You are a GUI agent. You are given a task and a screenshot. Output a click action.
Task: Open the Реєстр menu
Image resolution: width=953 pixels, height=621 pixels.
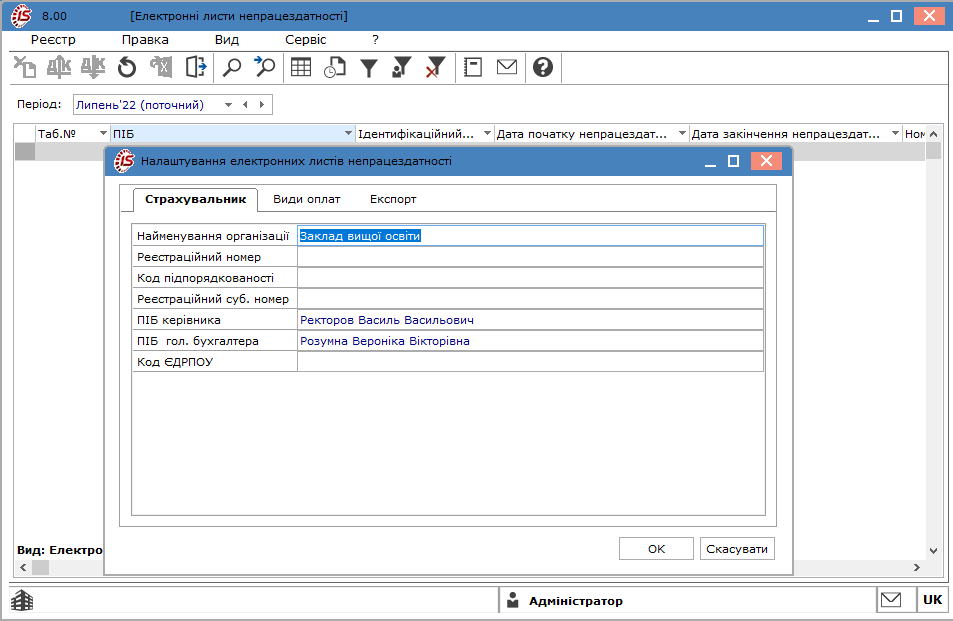[53, 39]
